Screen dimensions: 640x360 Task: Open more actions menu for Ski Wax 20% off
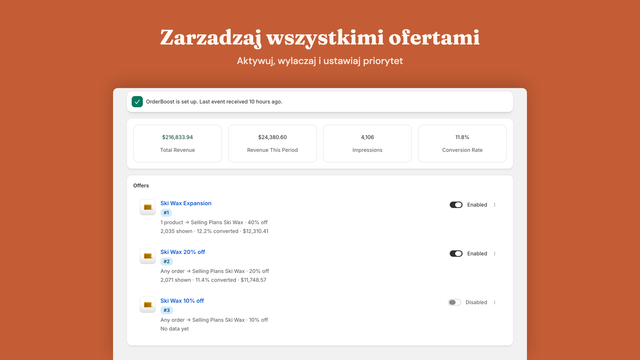tap(494, 253)
